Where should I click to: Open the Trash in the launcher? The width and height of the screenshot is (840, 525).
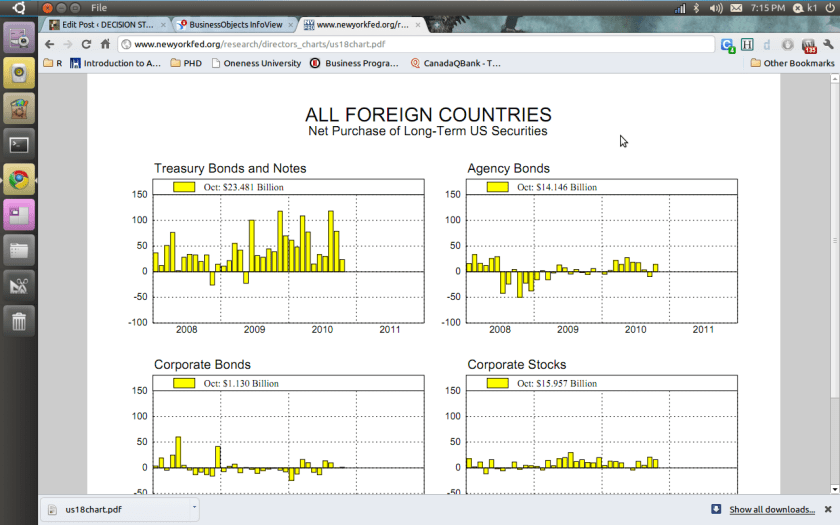point(19,321)
